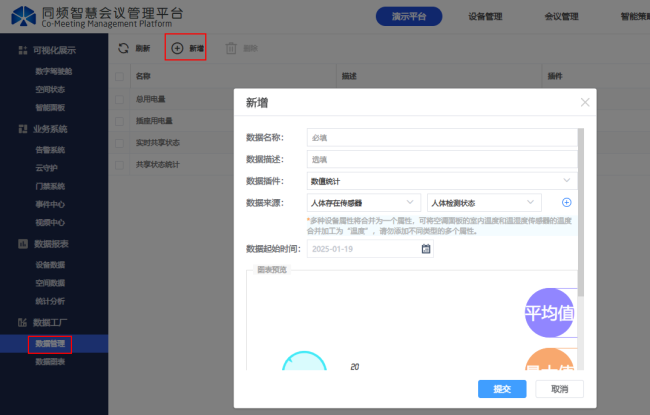
Task: Click the 刷新 refresh icon
Action: (123, 48)
